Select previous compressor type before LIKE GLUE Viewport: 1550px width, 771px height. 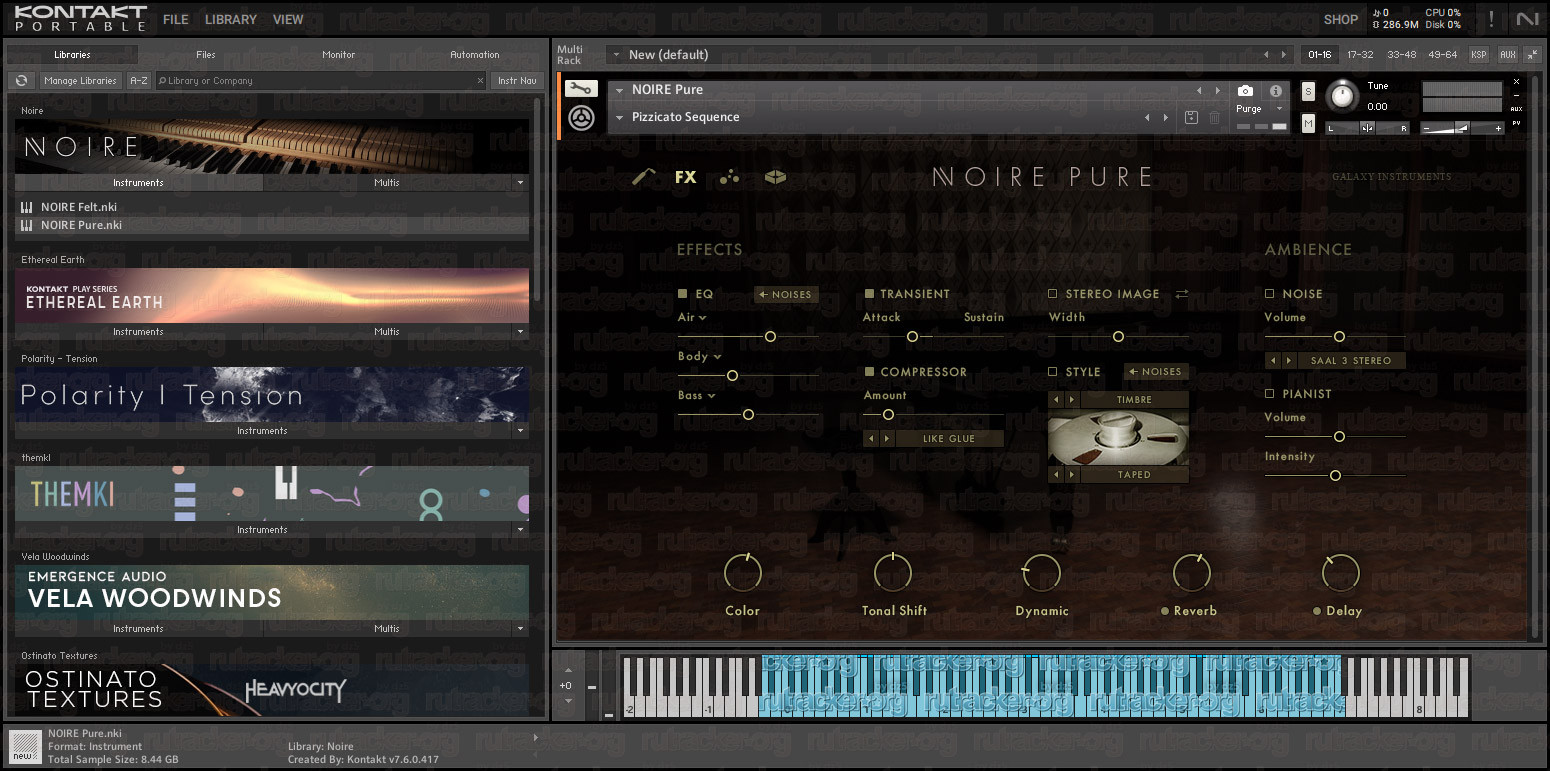pos(870,439)
